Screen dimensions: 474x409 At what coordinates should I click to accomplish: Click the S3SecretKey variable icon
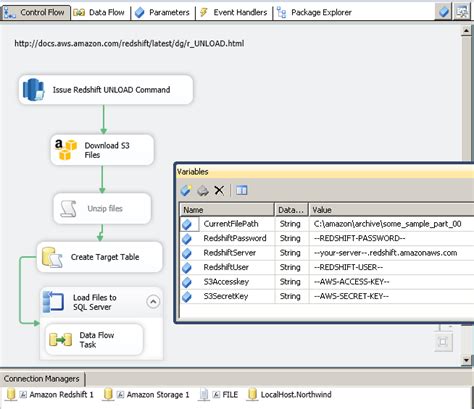[187, 296]
